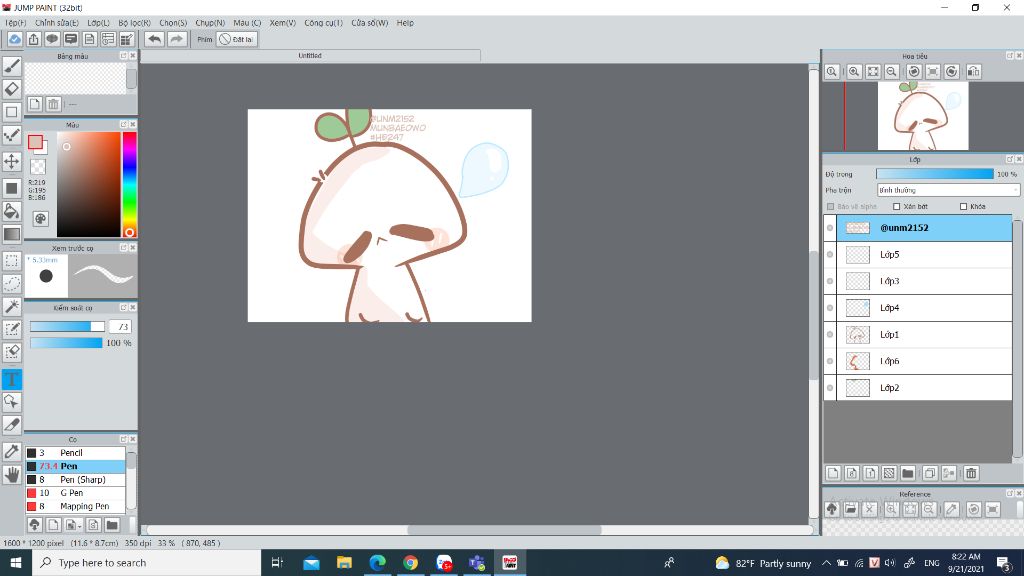Hide the Lớp5 layer
The width and height of the screenshot is (1024, 576).
(x=830, y=255)
